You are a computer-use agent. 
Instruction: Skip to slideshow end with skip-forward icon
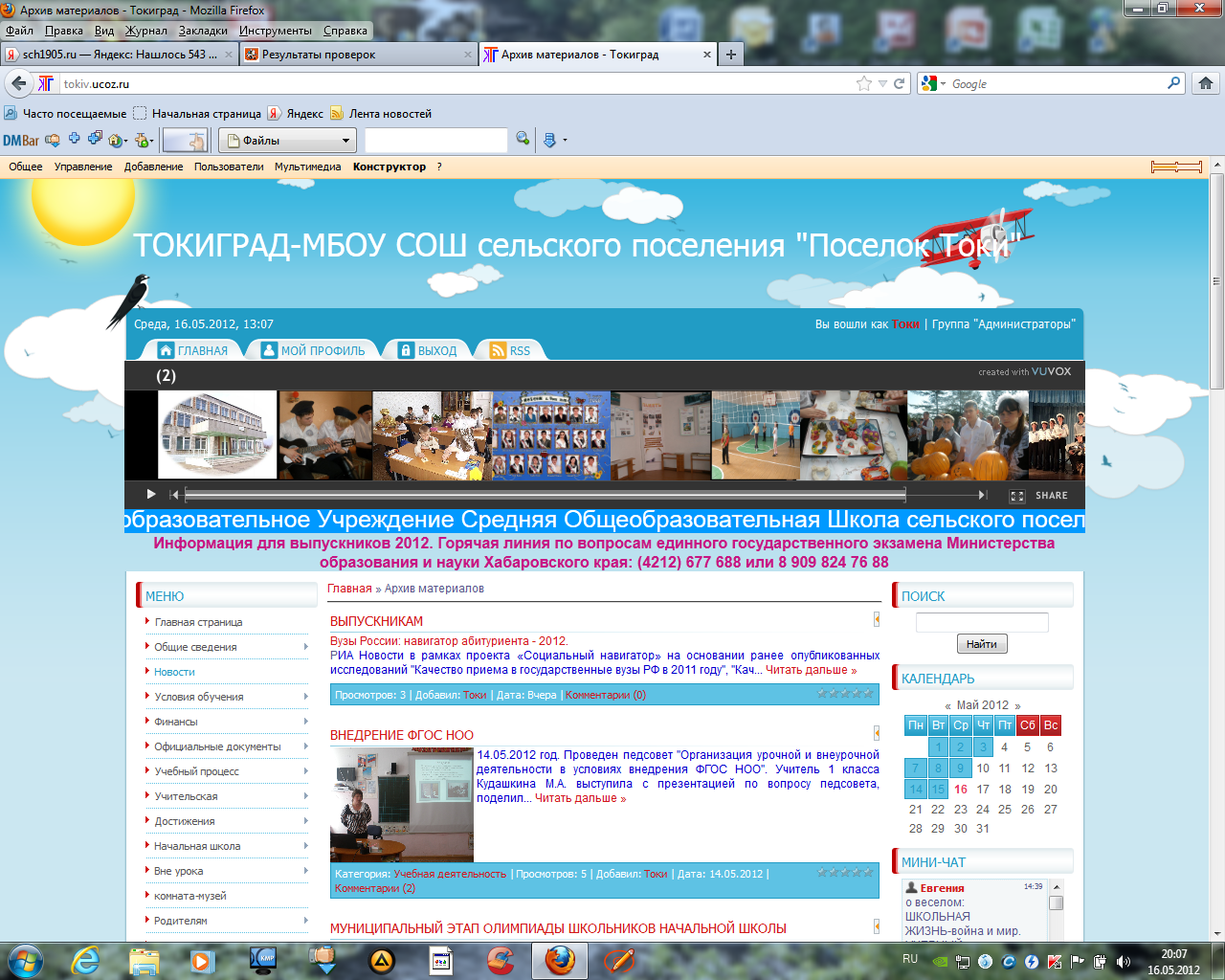tap(983, 495)
